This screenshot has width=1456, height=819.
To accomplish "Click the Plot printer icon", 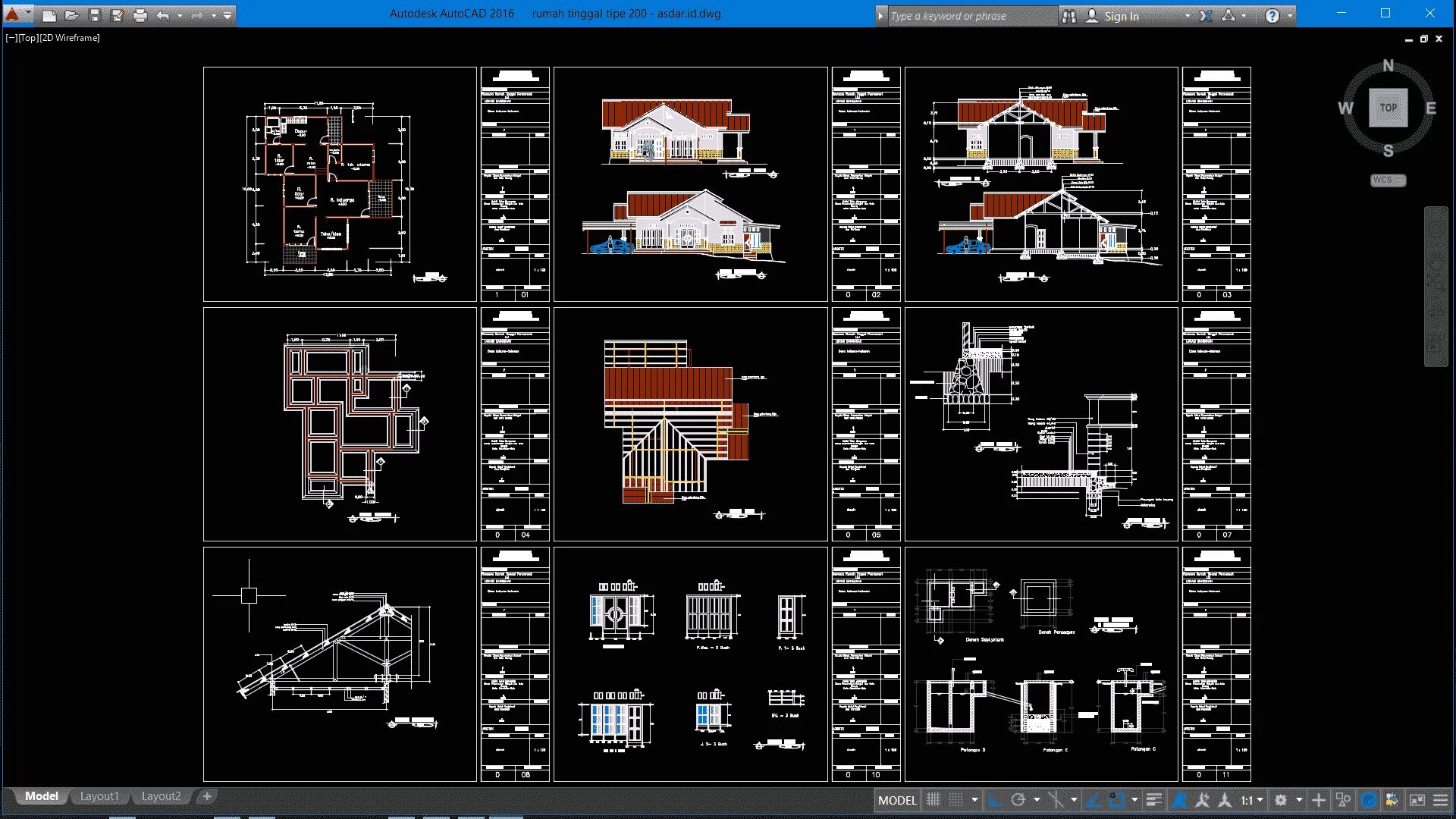I will point(140,15).
